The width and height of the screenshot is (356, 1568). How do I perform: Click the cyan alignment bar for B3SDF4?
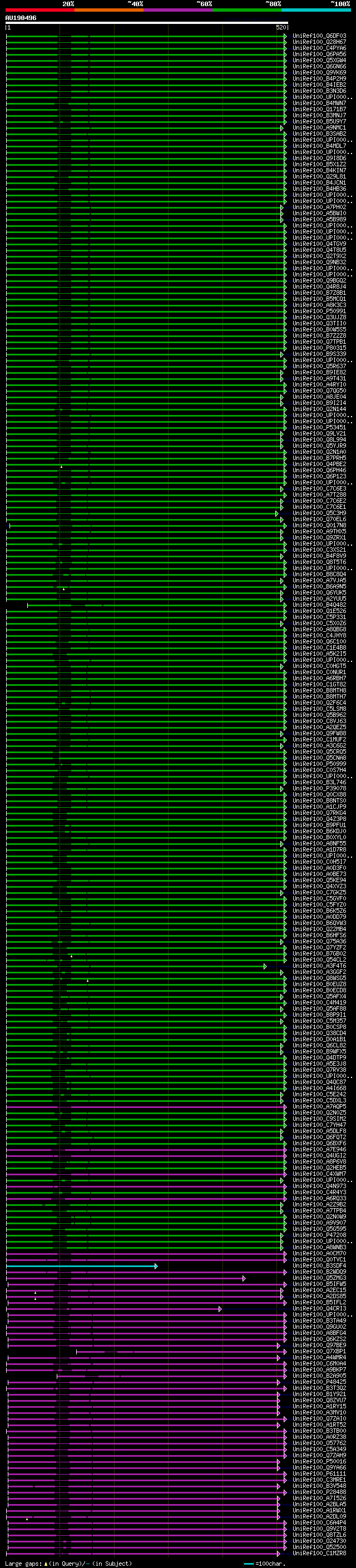82,1266
